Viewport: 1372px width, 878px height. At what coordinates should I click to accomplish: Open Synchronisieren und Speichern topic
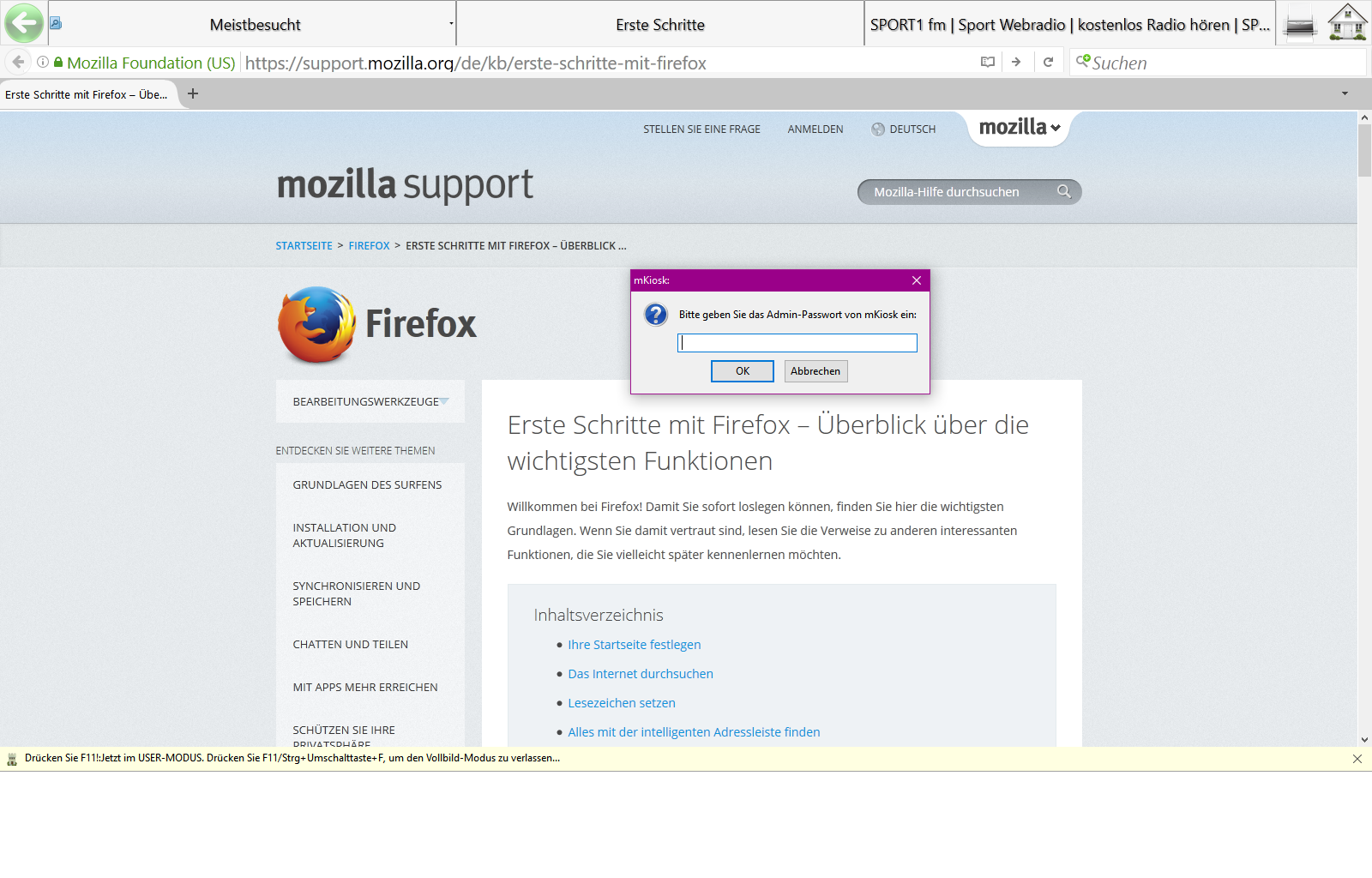357,594
